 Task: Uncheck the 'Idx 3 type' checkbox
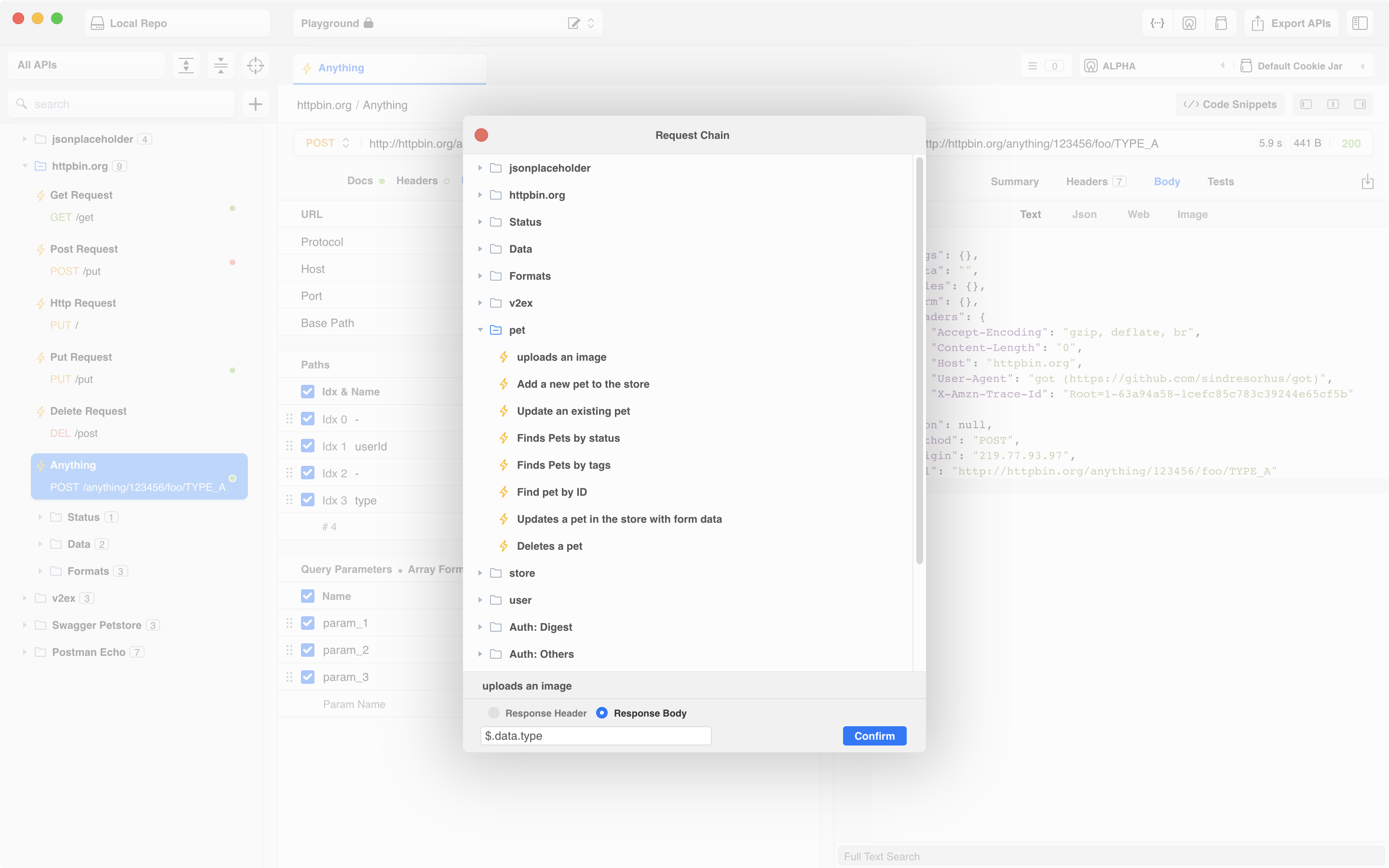(x=308, y=500)
